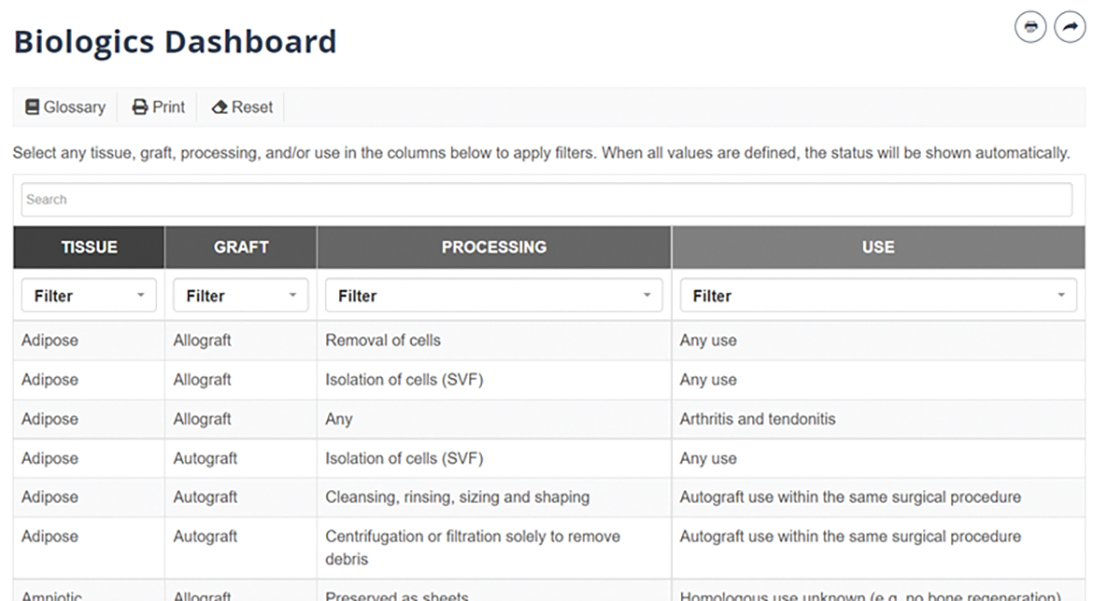Select "Centrifugation or filtration solely to remove debris"
This screenshot has width=1093, height=601.
tap(472, 547)
